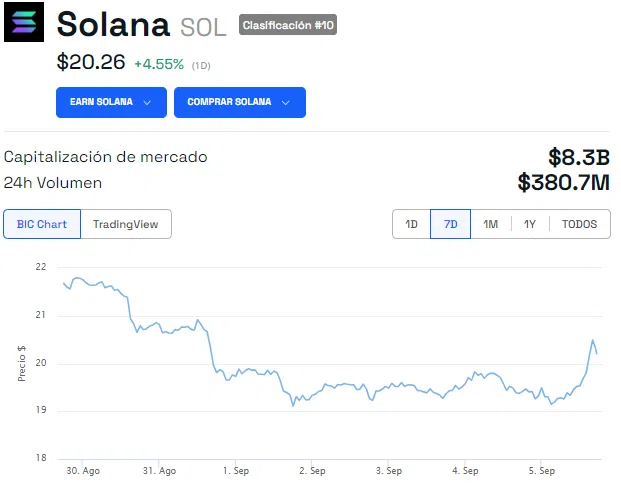
Task: Click the Solana logo icon
Action: pyautogui.click(x=24, y=22)
